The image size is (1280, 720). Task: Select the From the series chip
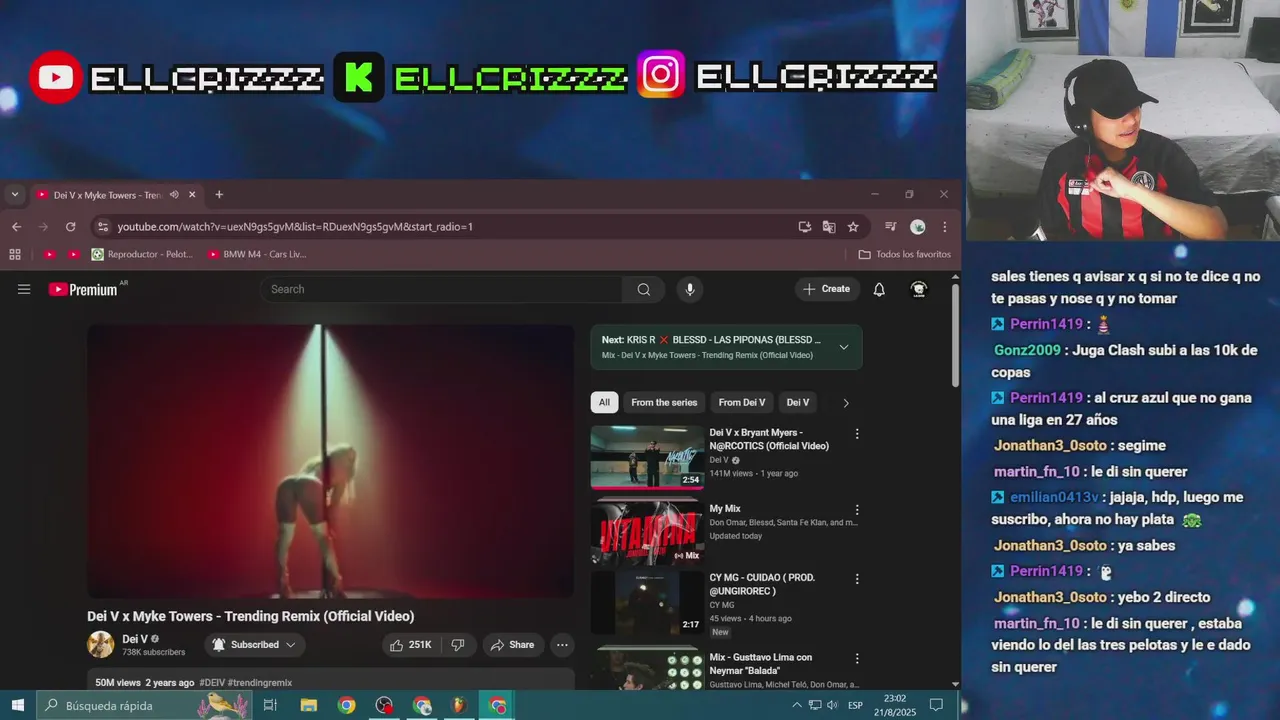pos(664,403)
